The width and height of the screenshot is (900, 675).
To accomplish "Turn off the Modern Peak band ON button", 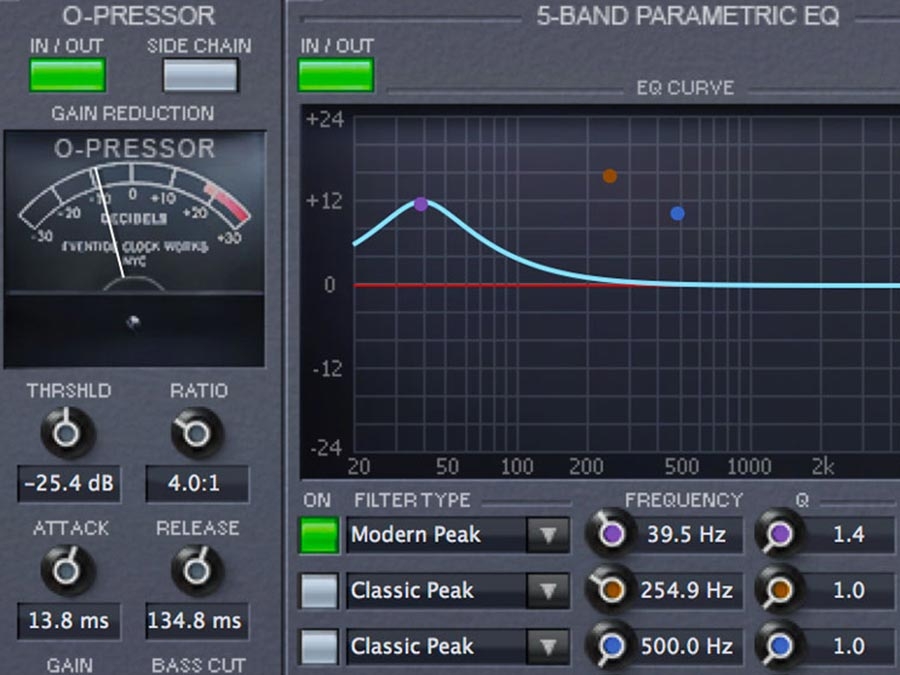I will 319,535.
